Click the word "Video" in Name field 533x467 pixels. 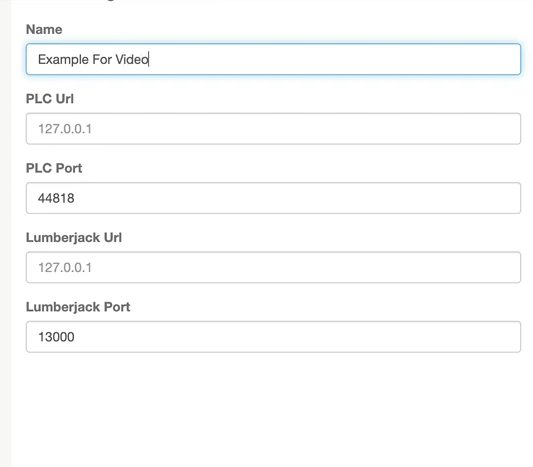(132, 59)
